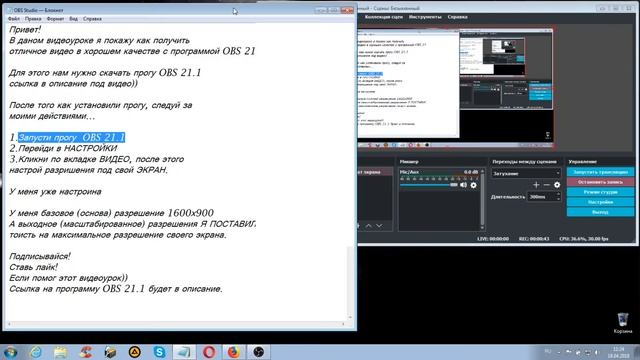640x360 pixels.
Task: Open Opera browser from taskbar
Action: click(209, 352)
